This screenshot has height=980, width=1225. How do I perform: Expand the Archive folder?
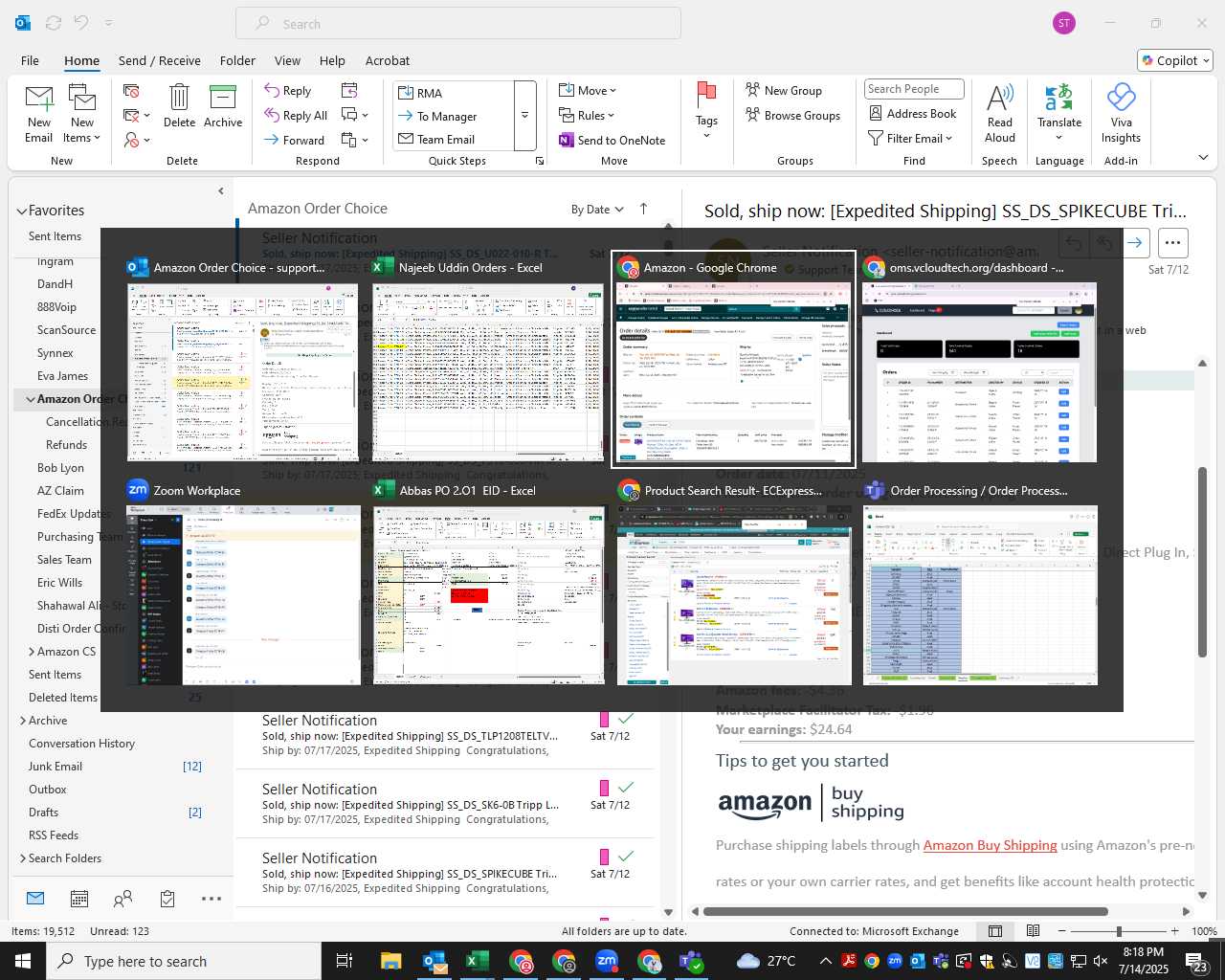pos(23,721)
